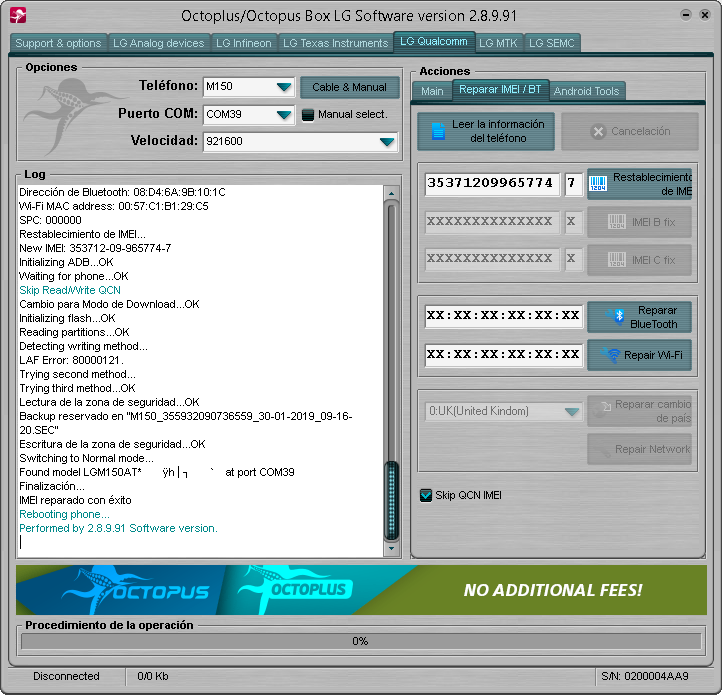Switch to LG SEMC tab

tap(552, 43)
